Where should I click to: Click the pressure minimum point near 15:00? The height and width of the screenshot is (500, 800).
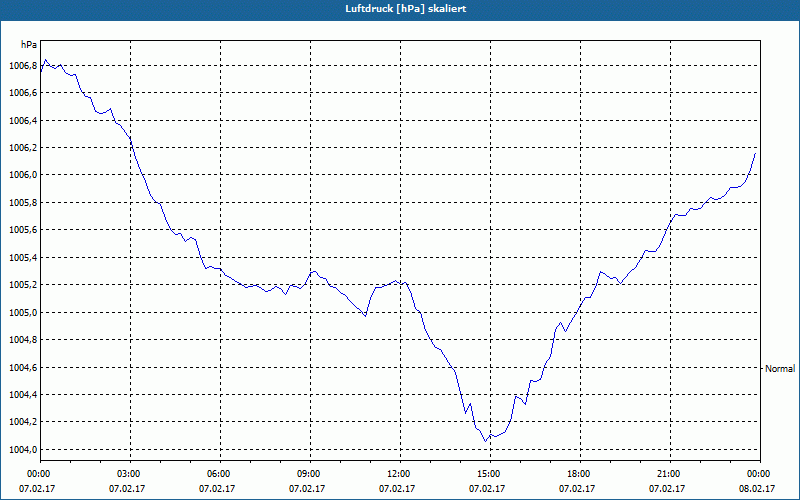click(485, 441)
